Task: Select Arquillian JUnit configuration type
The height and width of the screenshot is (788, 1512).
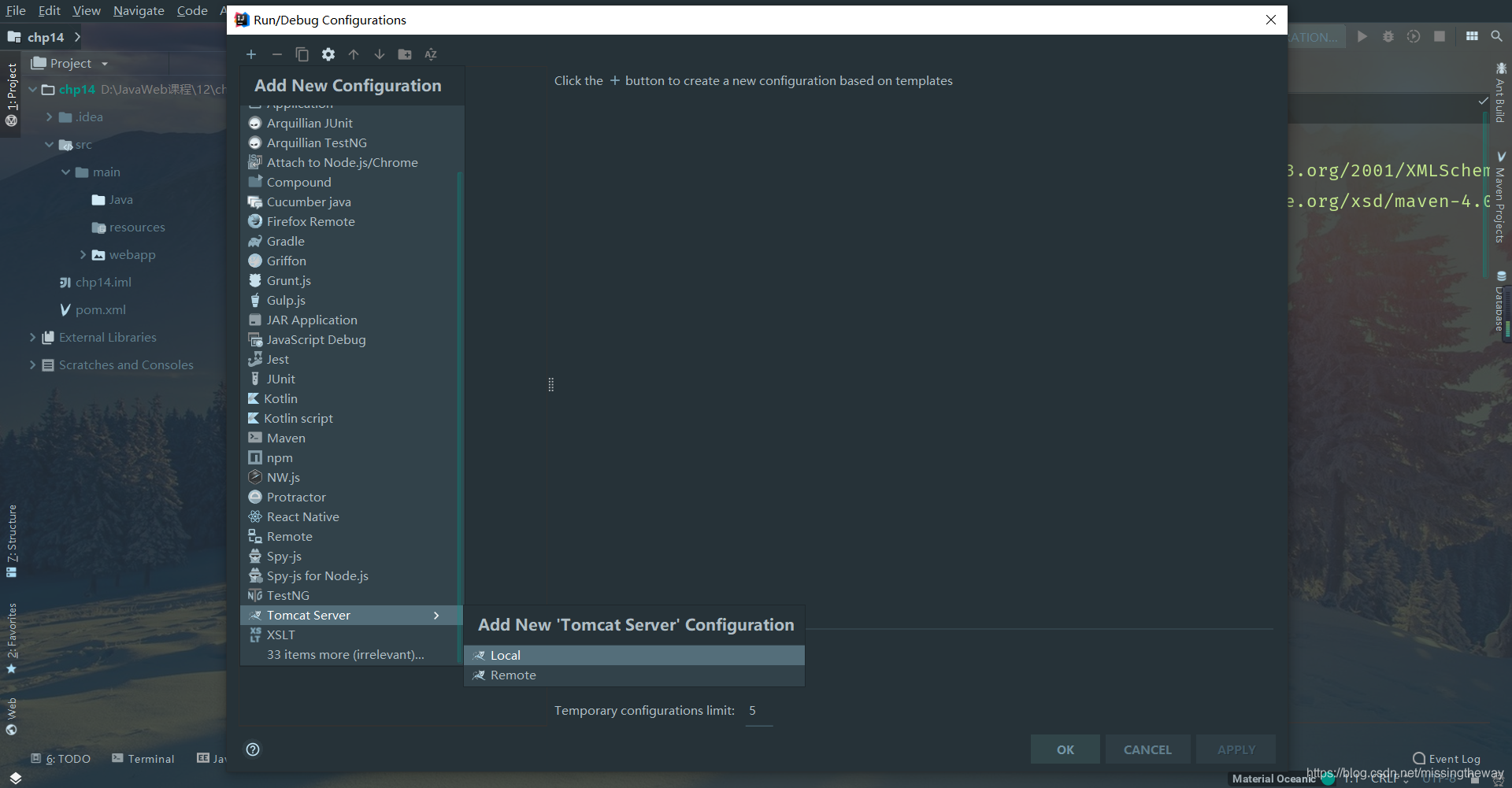Action: click(x=351, y=123)
